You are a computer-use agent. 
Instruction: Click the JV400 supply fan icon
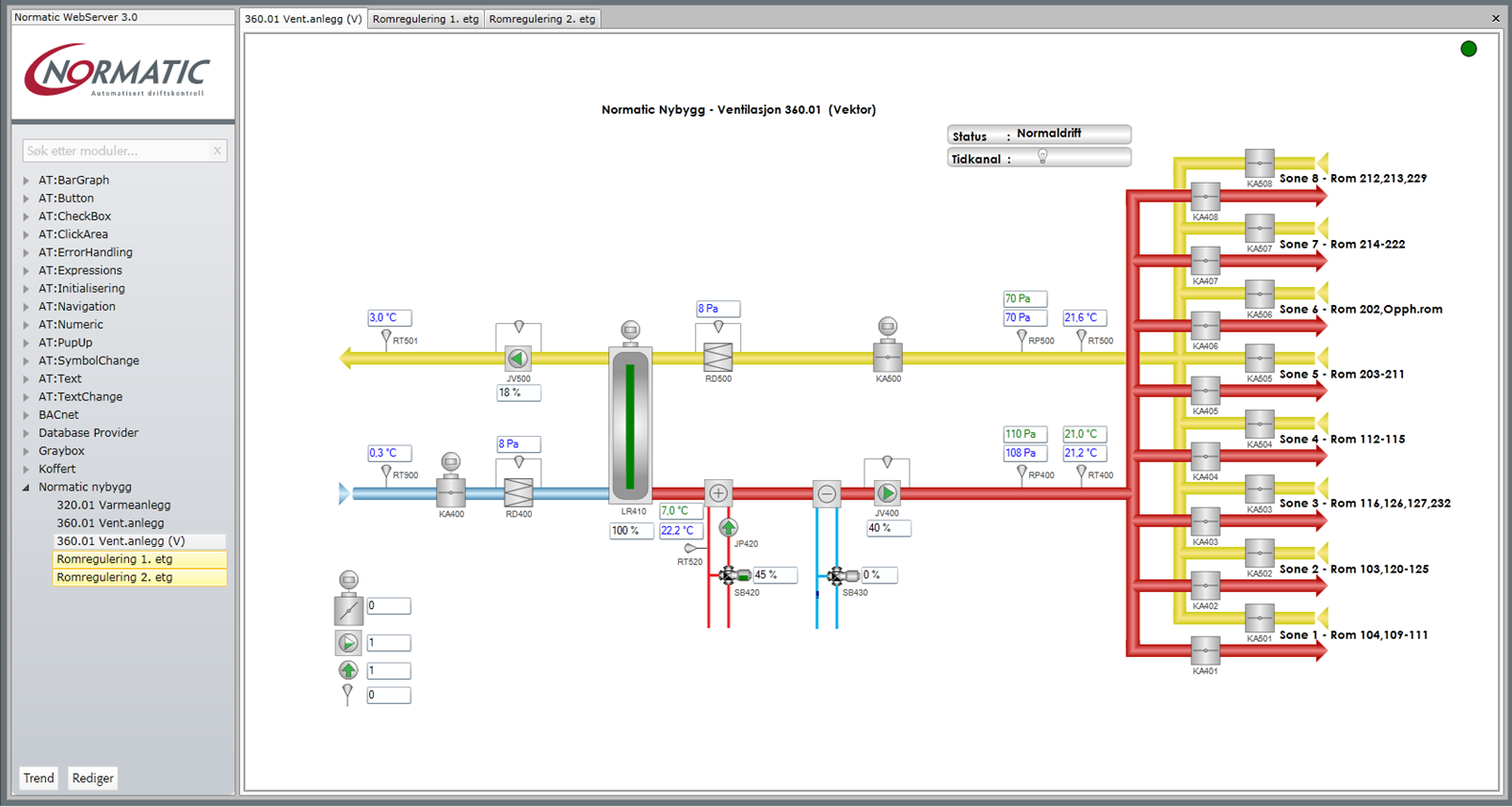(x=887, y=493)
